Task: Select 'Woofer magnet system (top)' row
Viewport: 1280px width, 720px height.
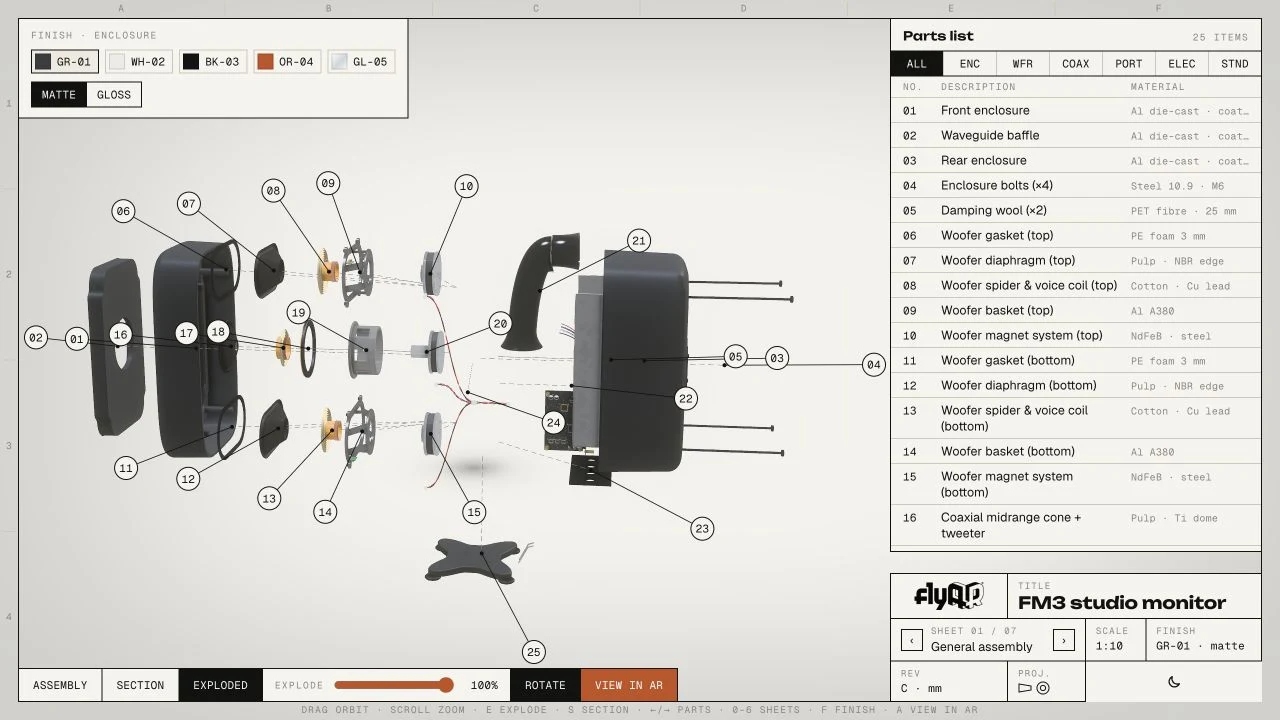Action: (1076, 336)
